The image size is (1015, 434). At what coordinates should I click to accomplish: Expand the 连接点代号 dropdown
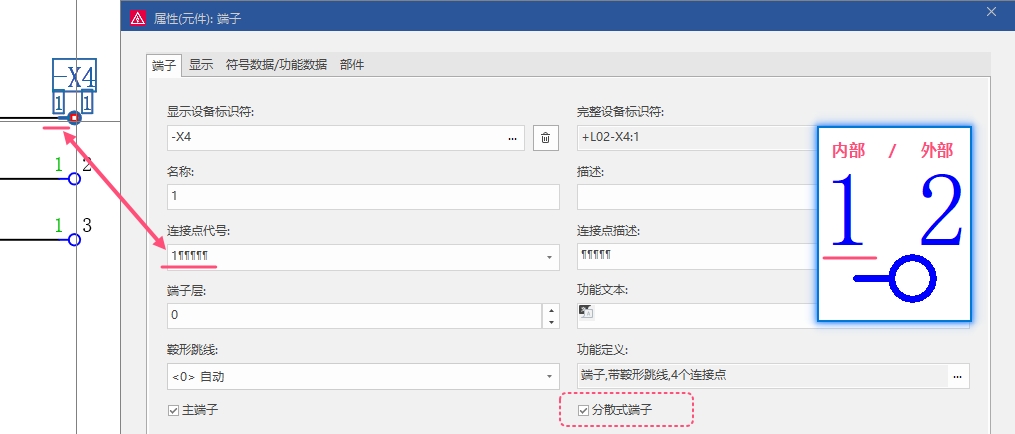tap(549, 258)
